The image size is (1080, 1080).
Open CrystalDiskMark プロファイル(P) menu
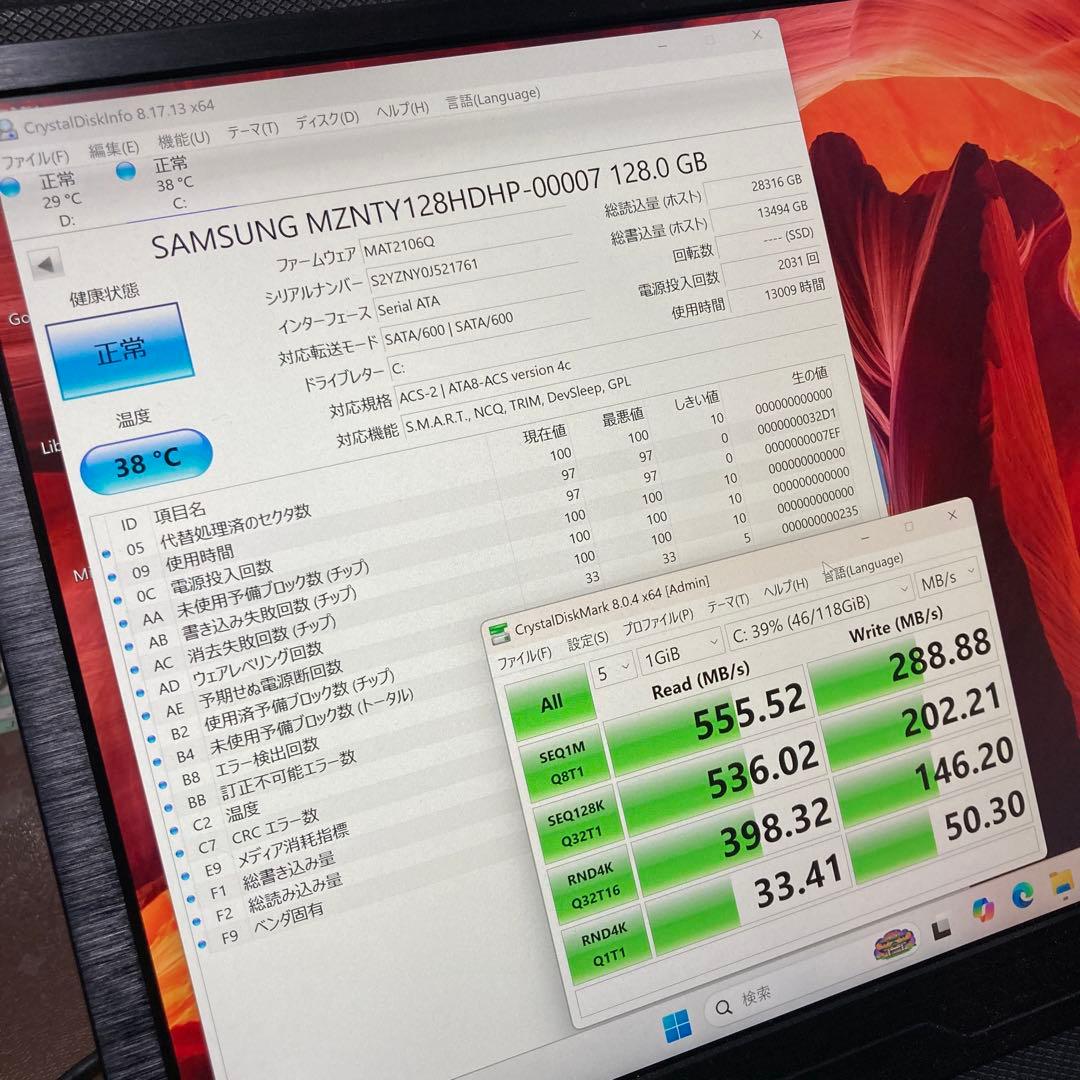(x=658, y=623)
